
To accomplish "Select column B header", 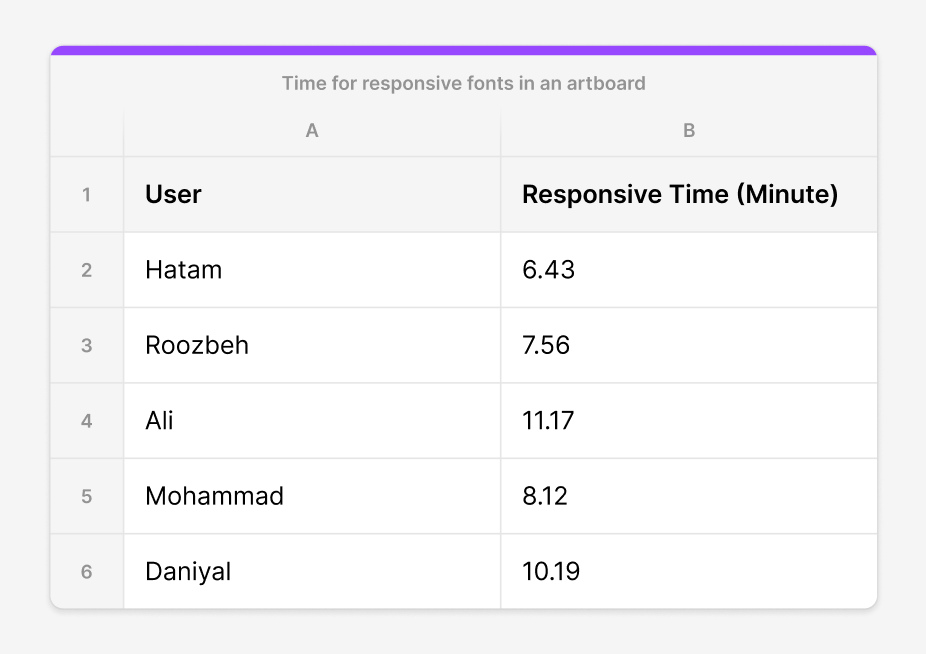I will click(x=688, y=131).
